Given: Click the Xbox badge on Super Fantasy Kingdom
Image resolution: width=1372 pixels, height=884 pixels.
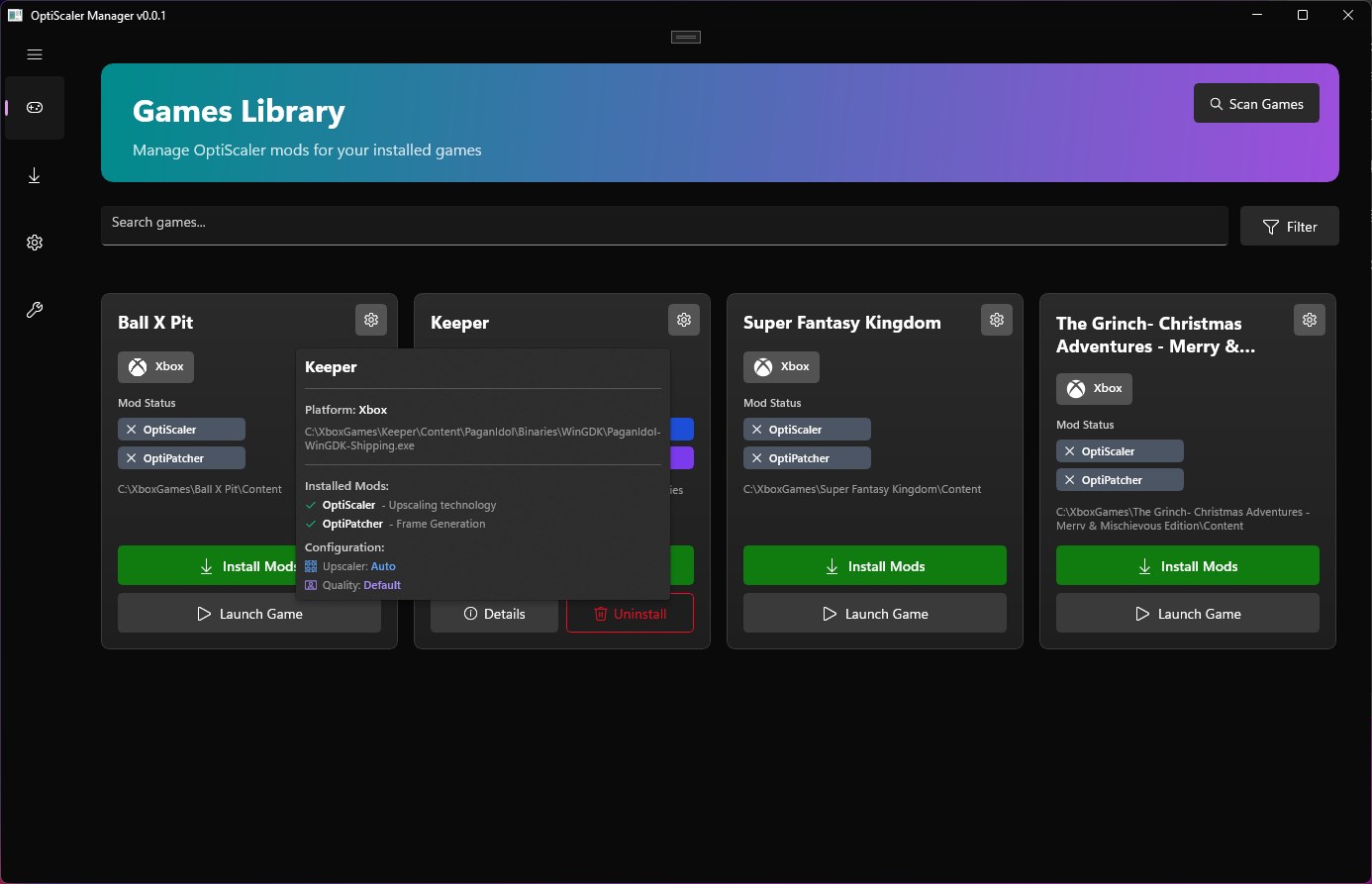Looking at the screenshot, I should tap(782, 367).
